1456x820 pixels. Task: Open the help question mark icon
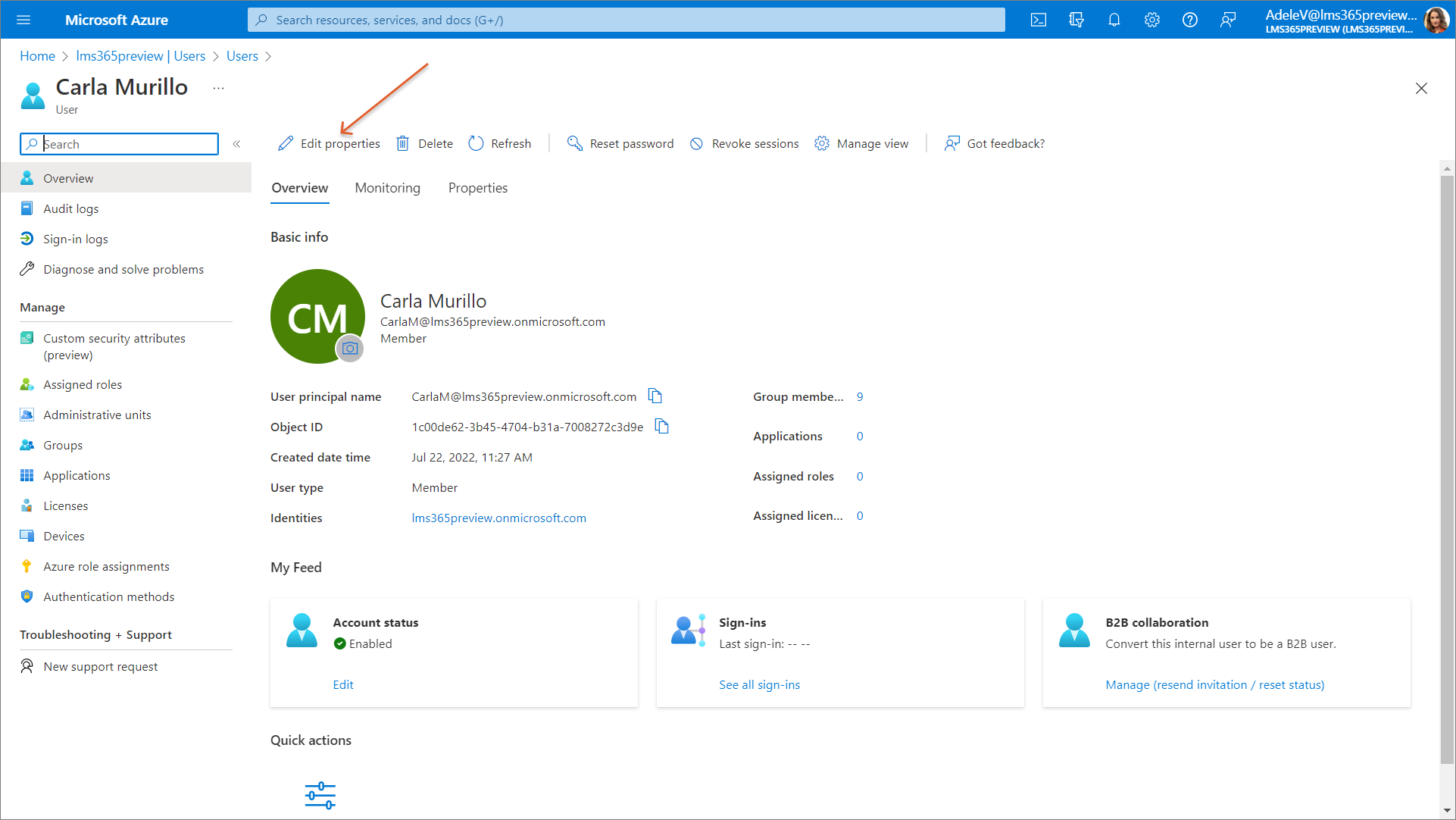point(1189,20)
